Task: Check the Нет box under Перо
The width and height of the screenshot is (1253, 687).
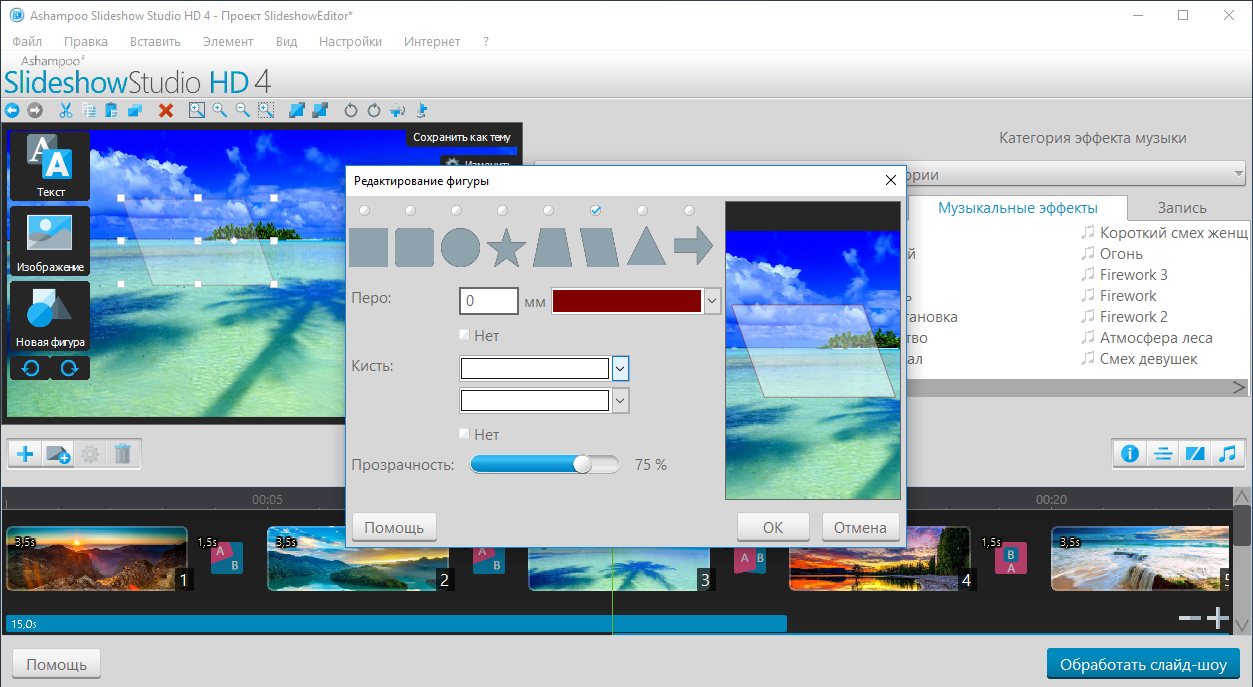Action: 465,336
